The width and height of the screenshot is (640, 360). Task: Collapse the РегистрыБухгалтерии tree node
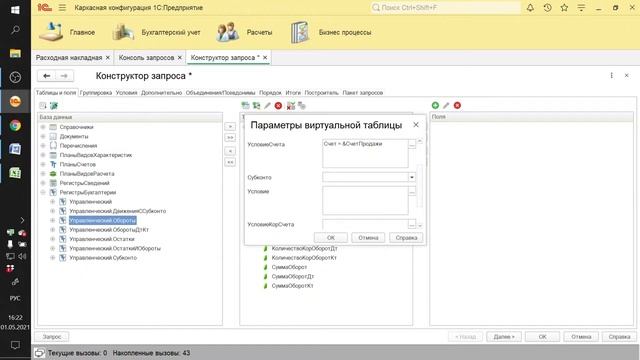[43, 192]
